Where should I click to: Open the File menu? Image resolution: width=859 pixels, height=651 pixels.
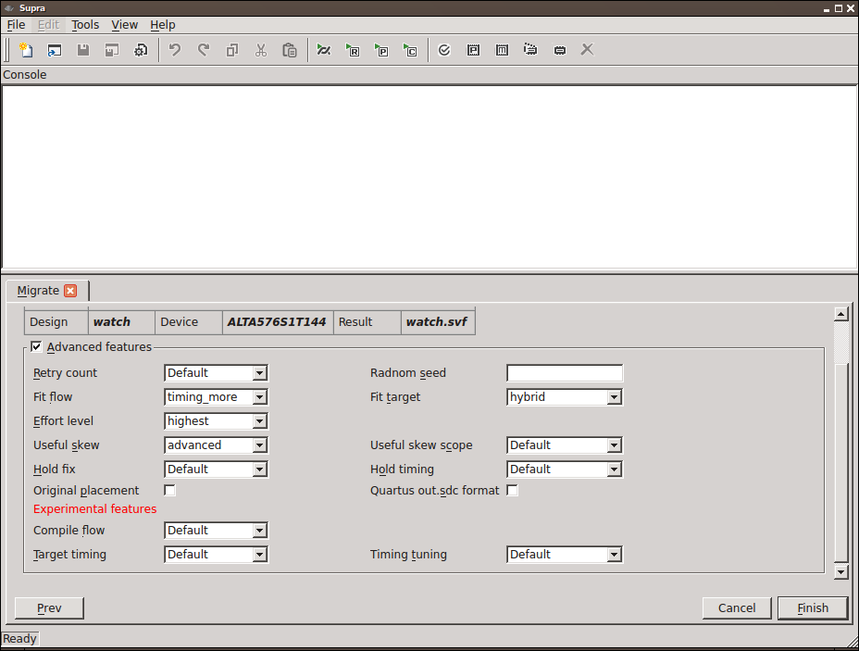[x=16, y=25]
